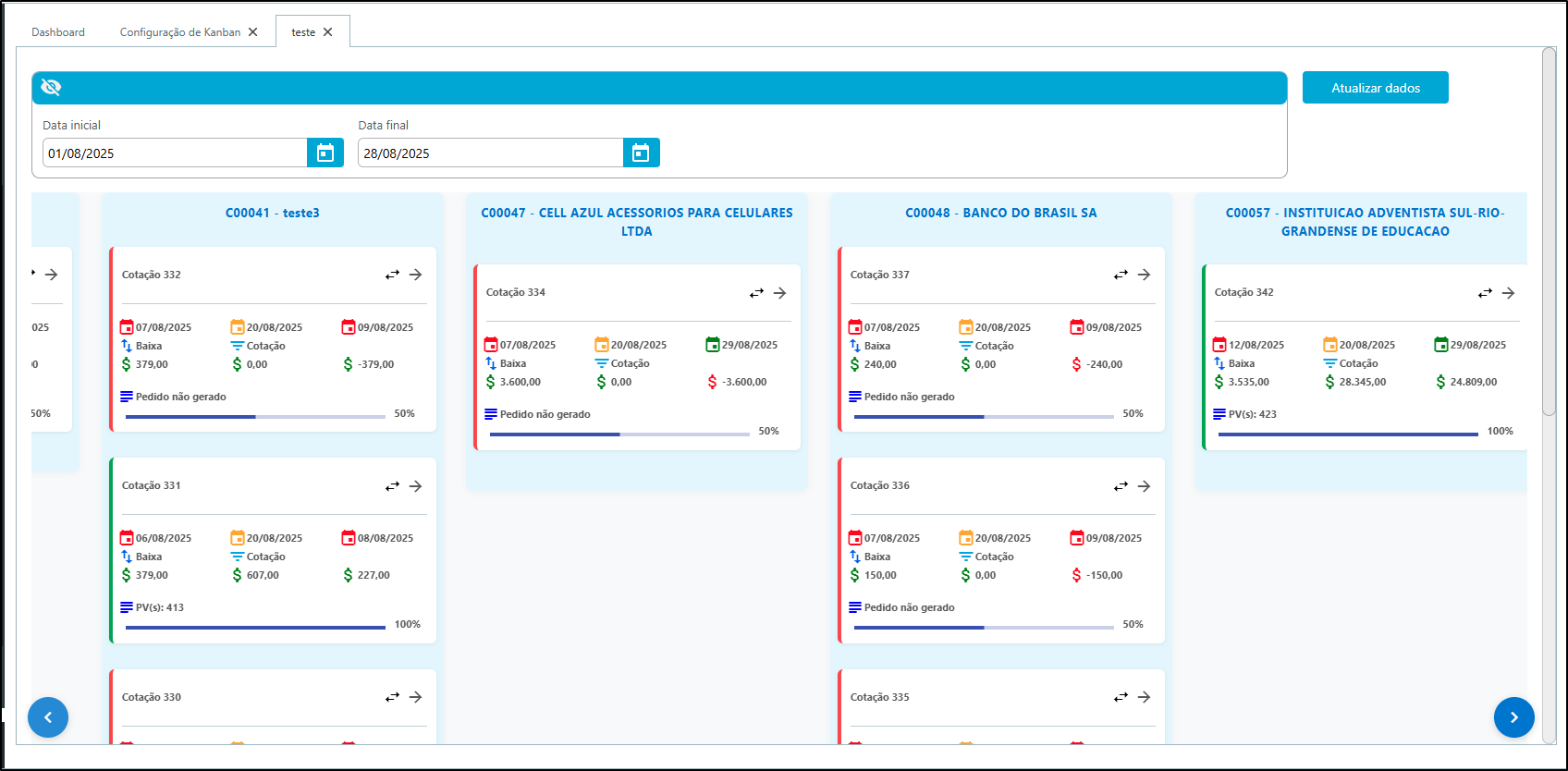Click the red calendar icon 06/08/2025
The image size is (1568, 771).
pyautogui.click(x=127, y=538)
